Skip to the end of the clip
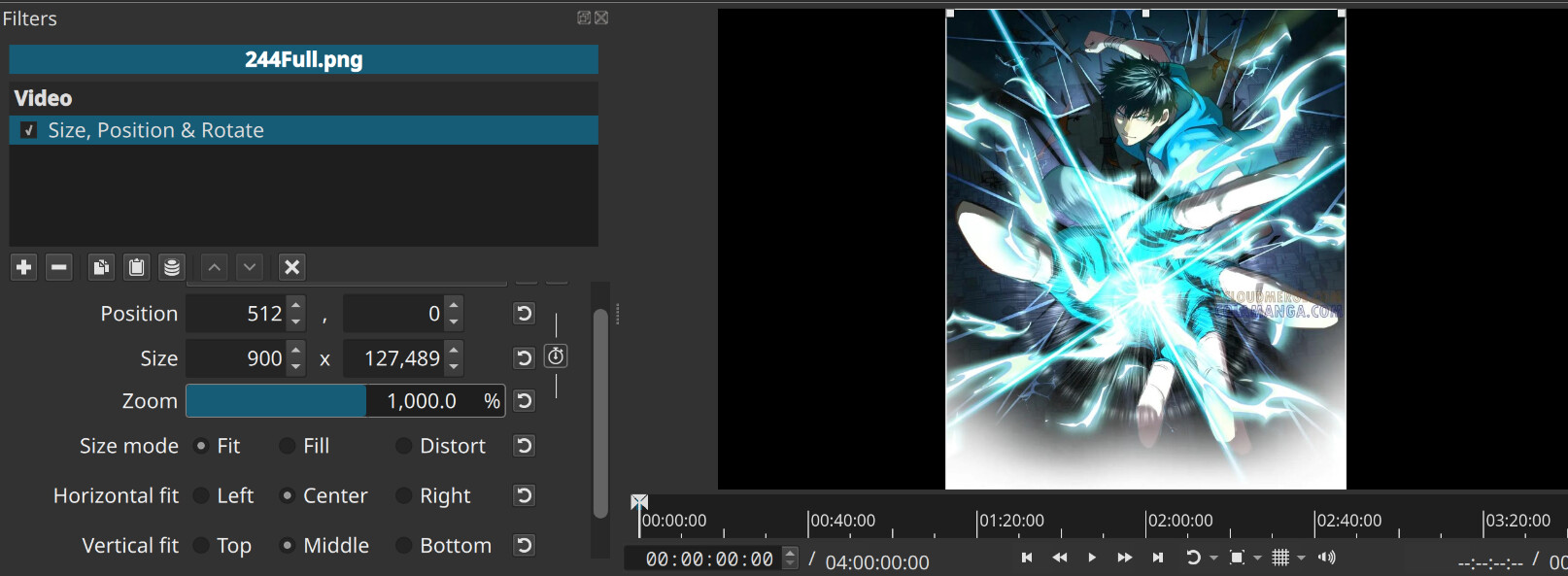Viewport: 1568px width, 576px height. point(1157,558)
